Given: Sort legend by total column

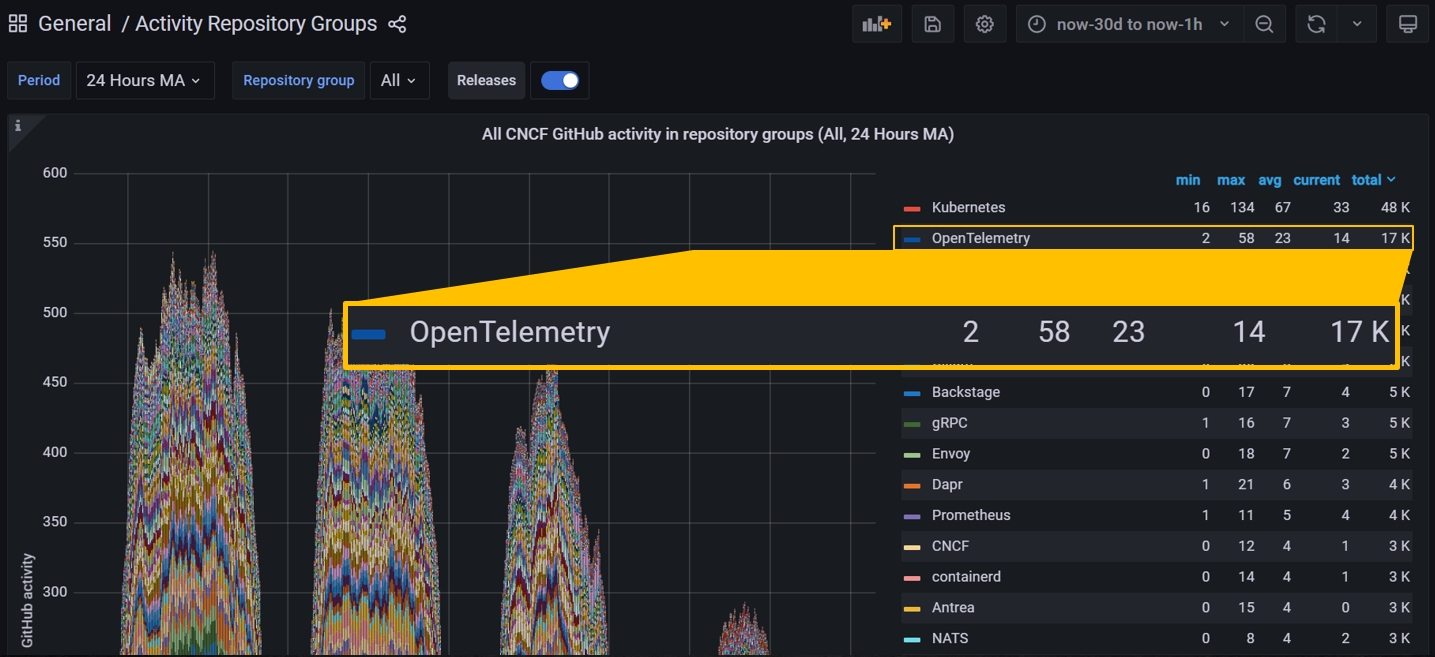Looking at the screenshot, I should [1373, 180].
